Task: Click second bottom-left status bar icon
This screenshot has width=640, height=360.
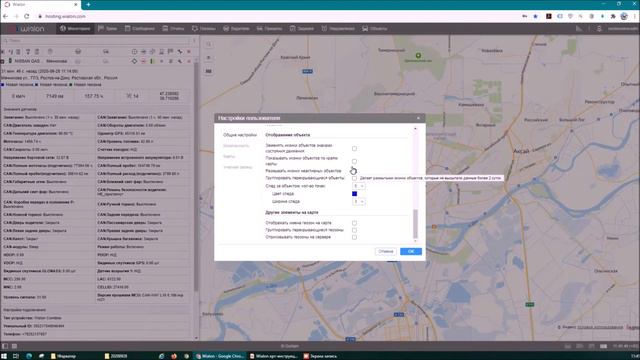Action: click(14, 346)
